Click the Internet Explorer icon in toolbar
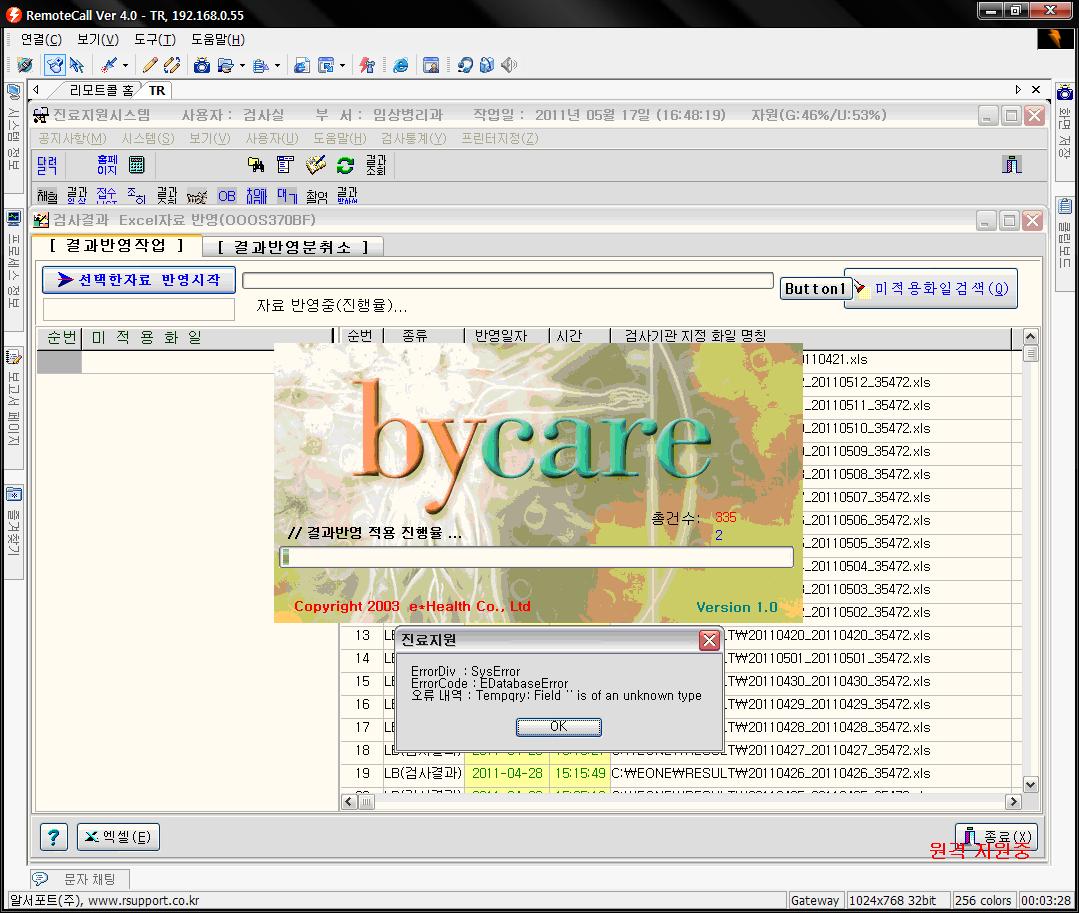The height and width of the screenshot is (913, 1079). click(400, 65)
